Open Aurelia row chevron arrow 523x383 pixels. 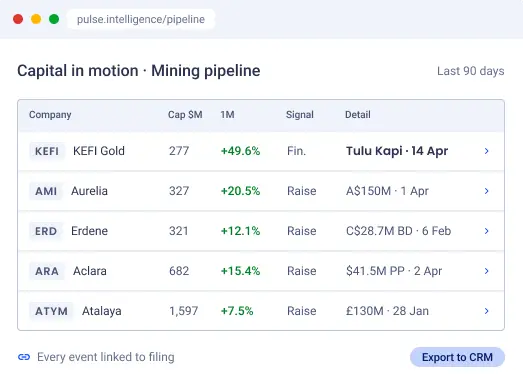(486, 191)
